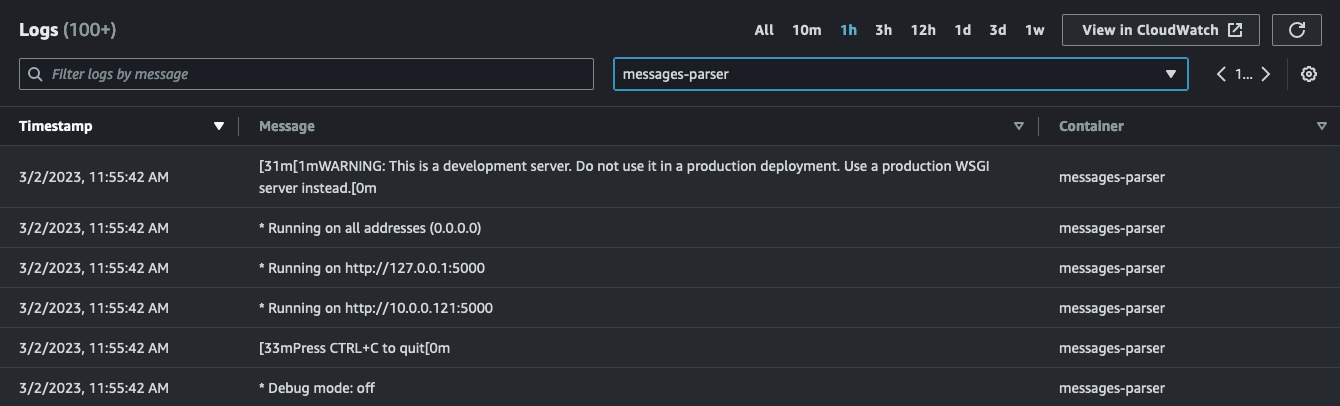Go to next logs page
This screenshot has height=406, width=1340.
point(1266,74)
